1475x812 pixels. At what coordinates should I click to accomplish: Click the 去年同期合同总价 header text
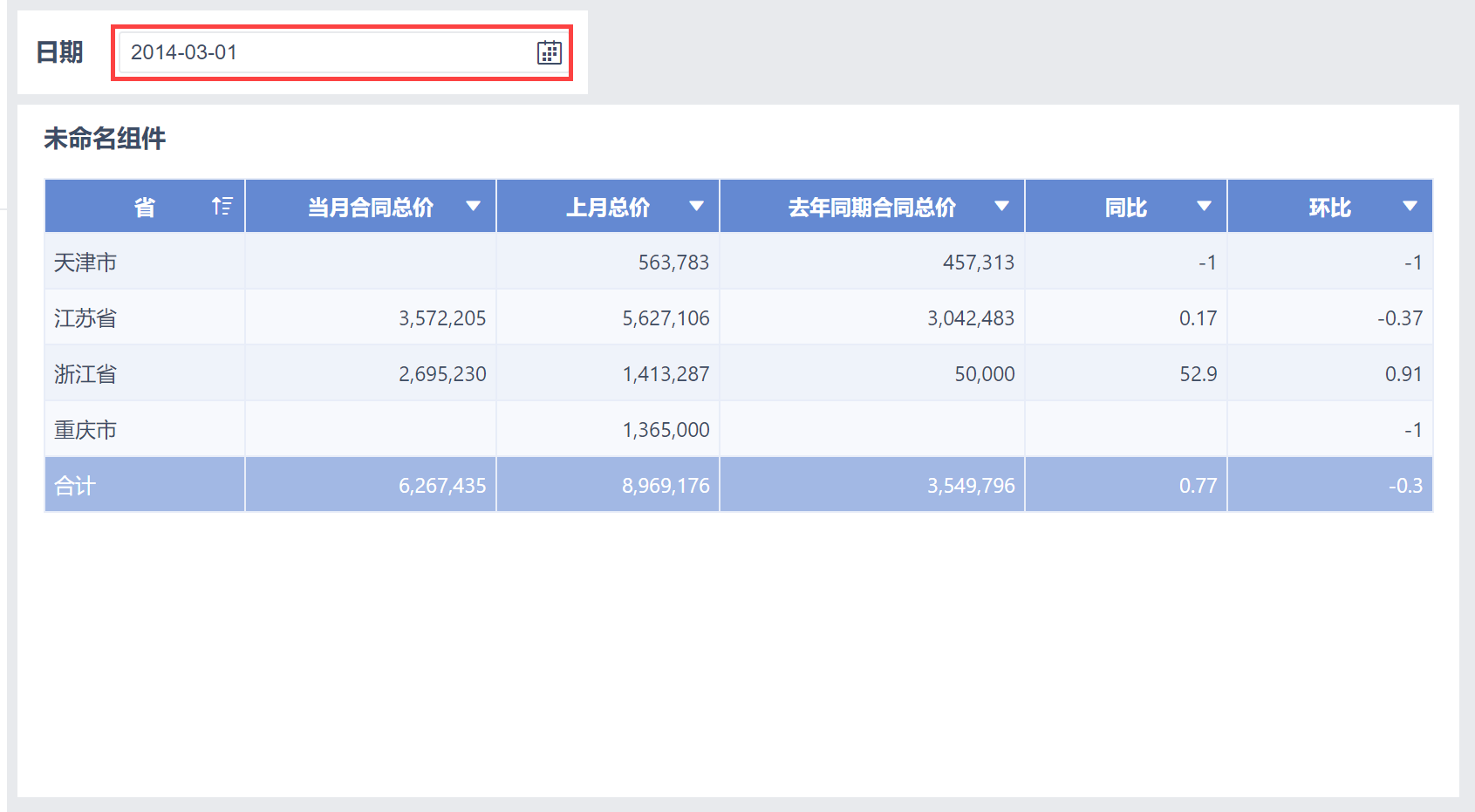coord(871,208)
